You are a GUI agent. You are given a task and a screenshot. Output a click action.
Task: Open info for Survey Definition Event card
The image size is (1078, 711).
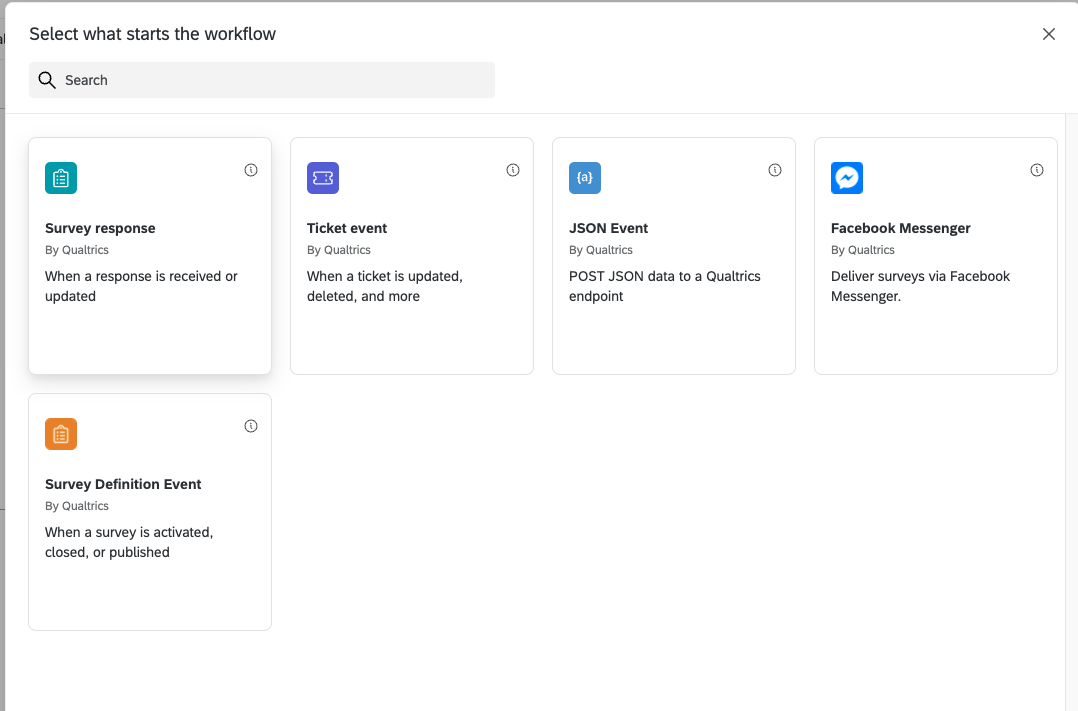251,426
